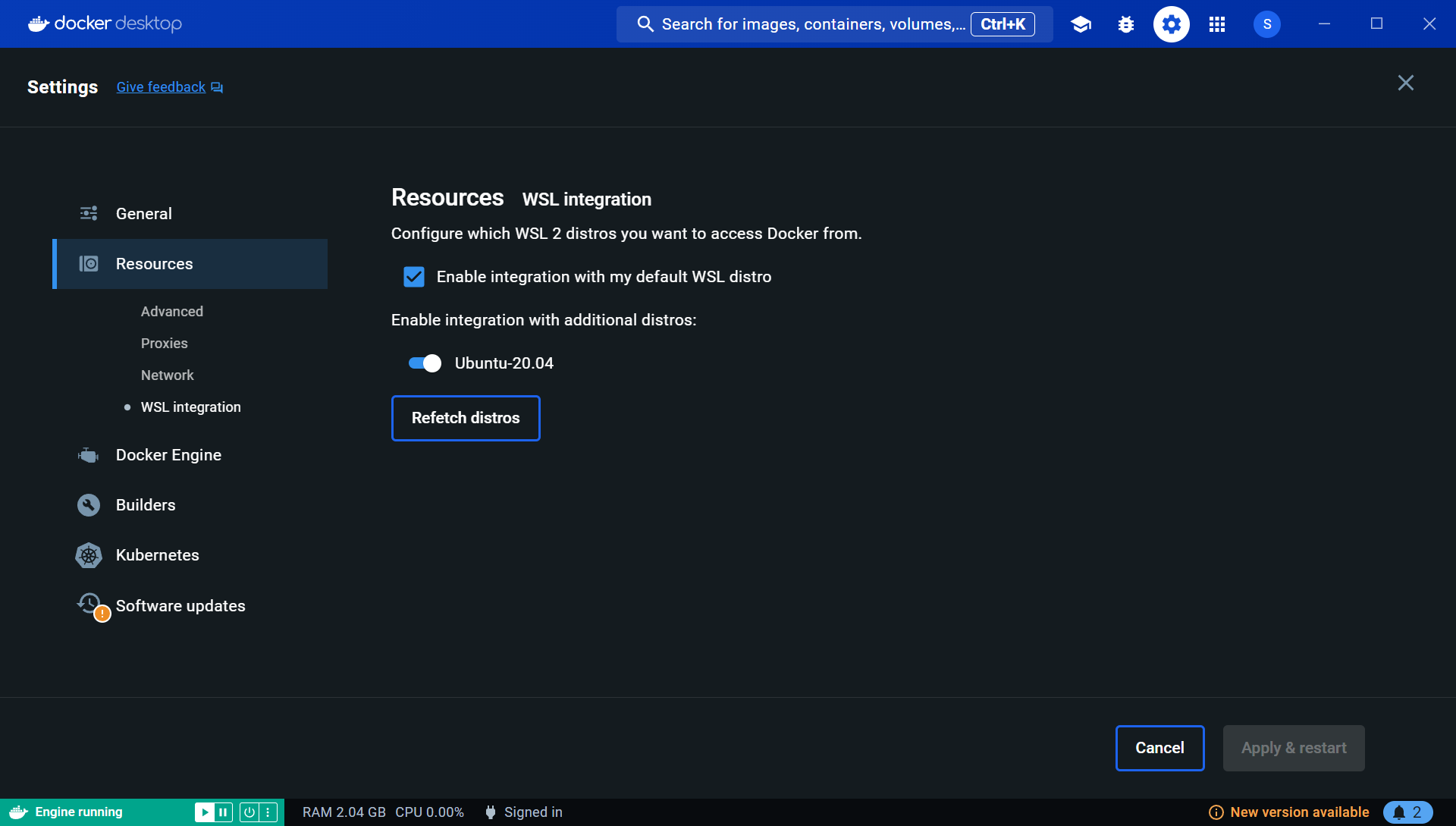Click the whale icon in Engine running status
The height and width of the screenshot is (826, 1456).
pyautogui.click(x=19, y=812)
